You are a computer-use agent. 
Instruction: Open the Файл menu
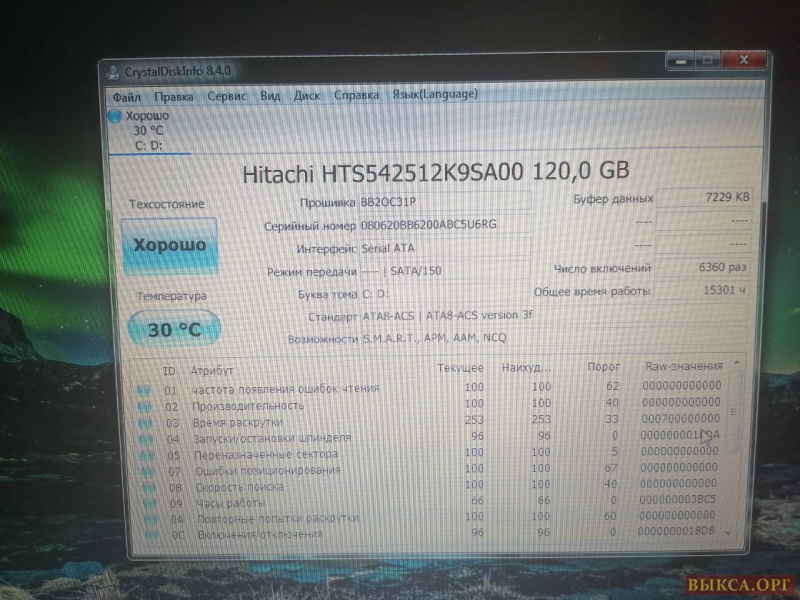click(126, 96)
